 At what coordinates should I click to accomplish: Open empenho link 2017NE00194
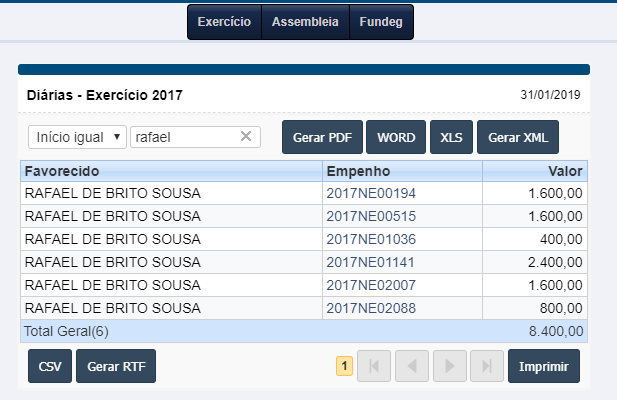pos(370,193)
